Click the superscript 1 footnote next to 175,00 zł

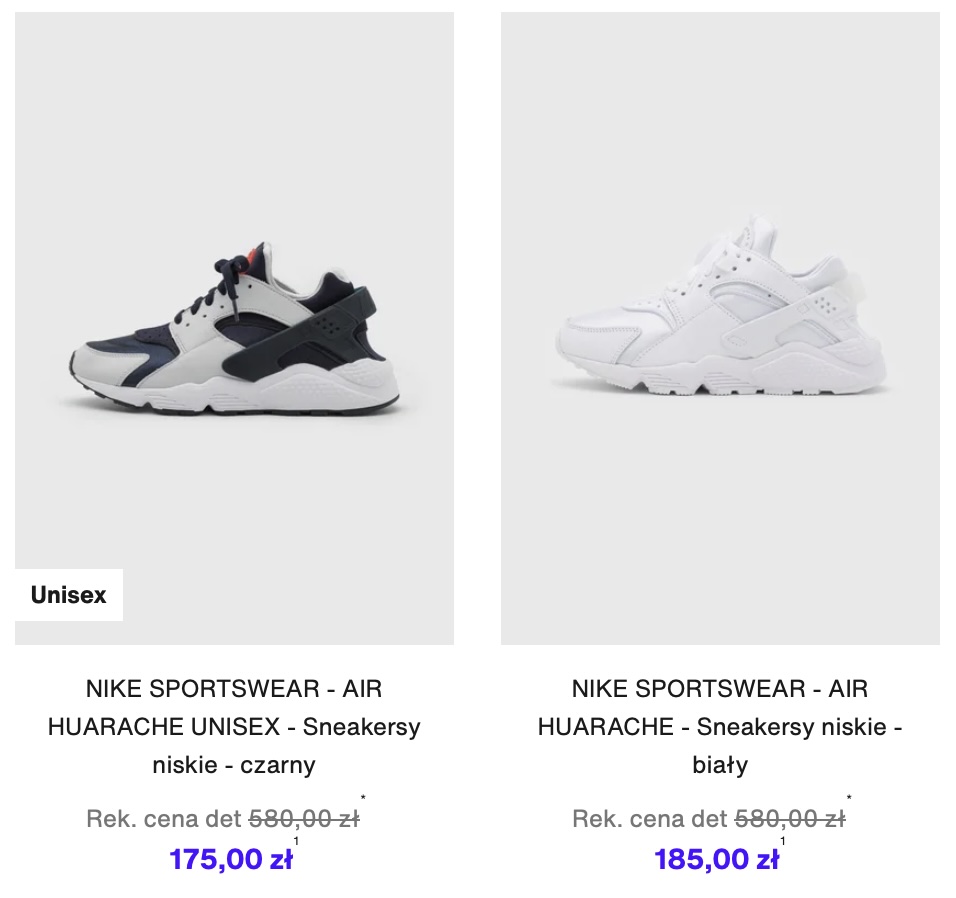pyautogui.click(x=296, y=841)
